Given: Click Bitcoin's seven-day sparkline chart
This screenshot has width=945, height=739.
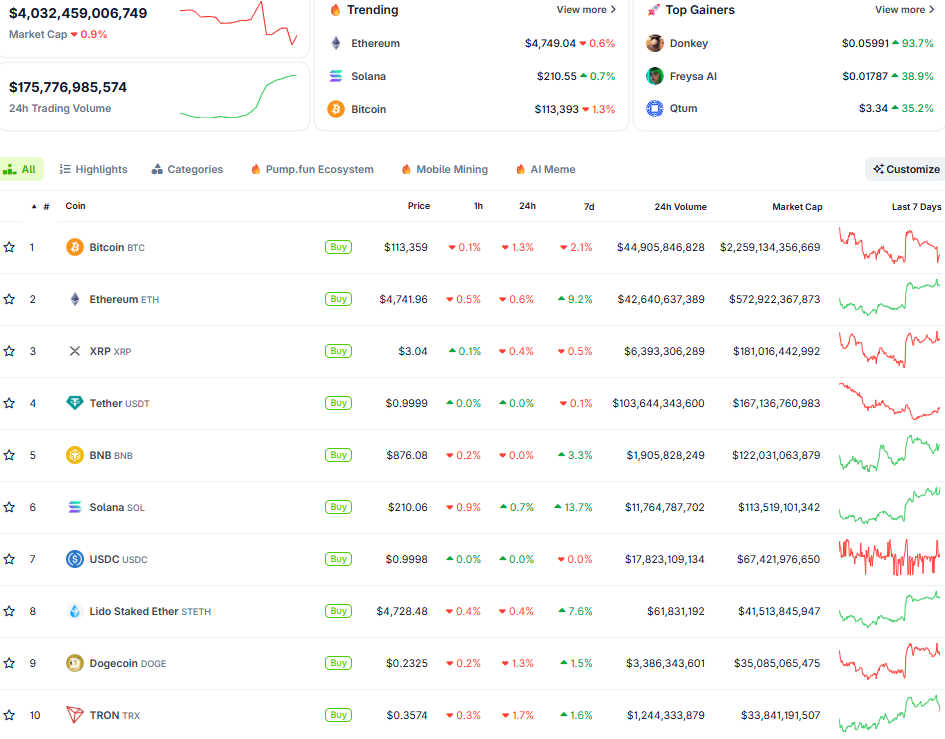Looking at the screenshot, I should 888,246.
